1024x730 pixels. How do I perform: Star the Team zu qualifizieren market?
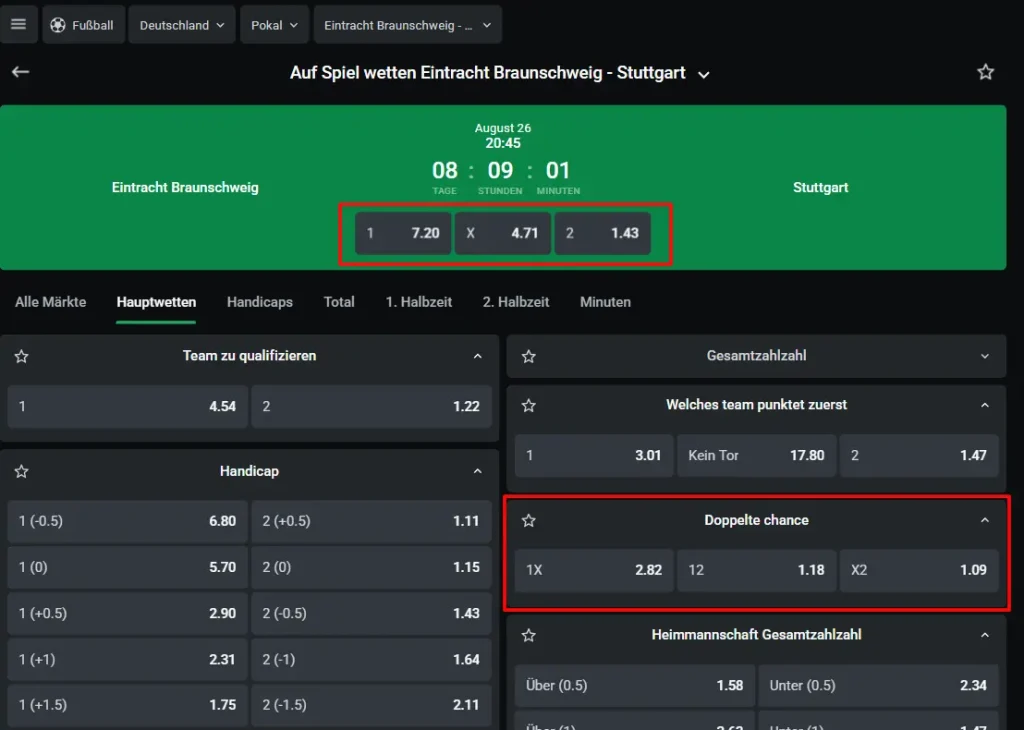22,357
